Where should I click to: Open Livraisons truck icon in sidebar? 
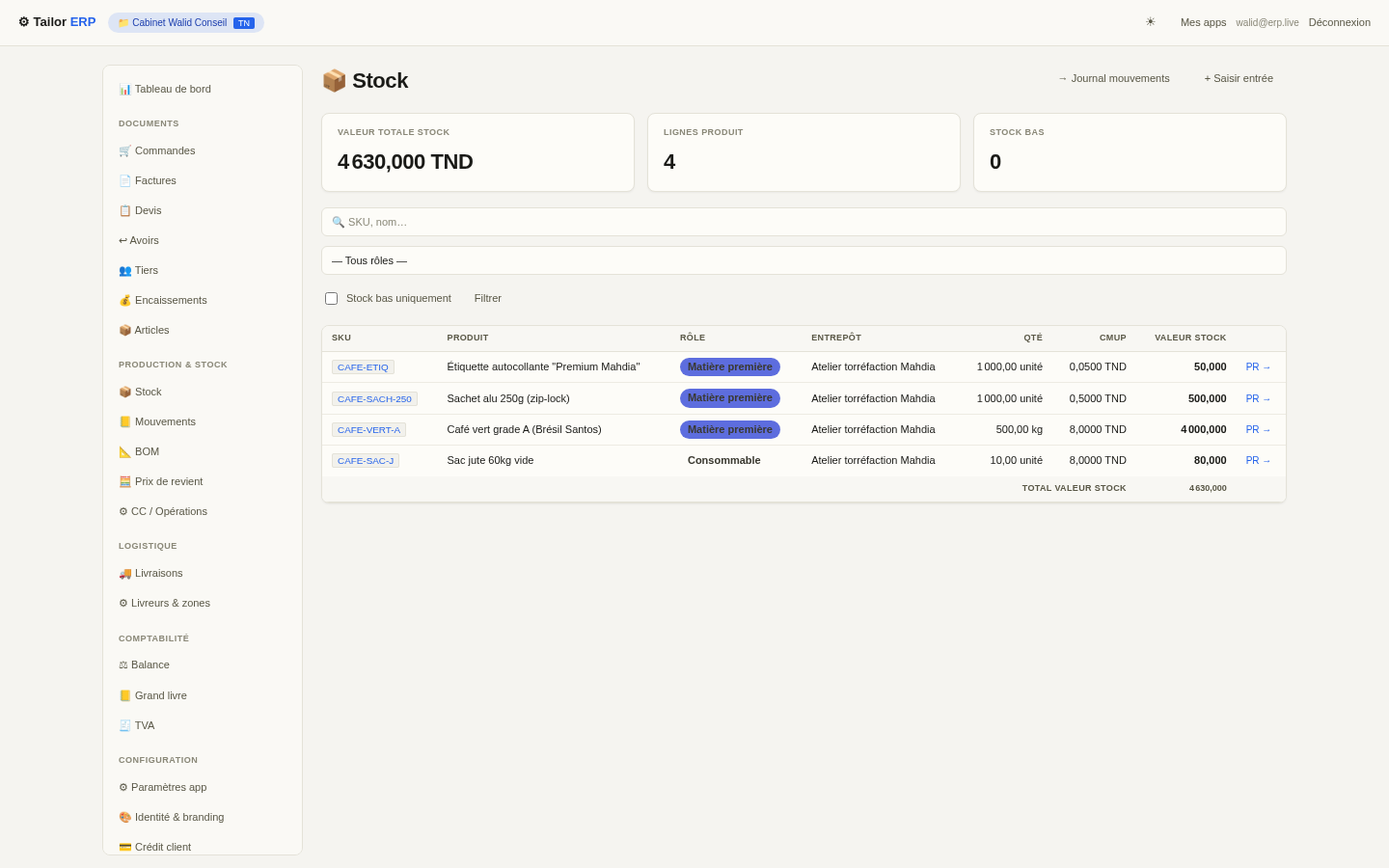(x=124, y=573)
